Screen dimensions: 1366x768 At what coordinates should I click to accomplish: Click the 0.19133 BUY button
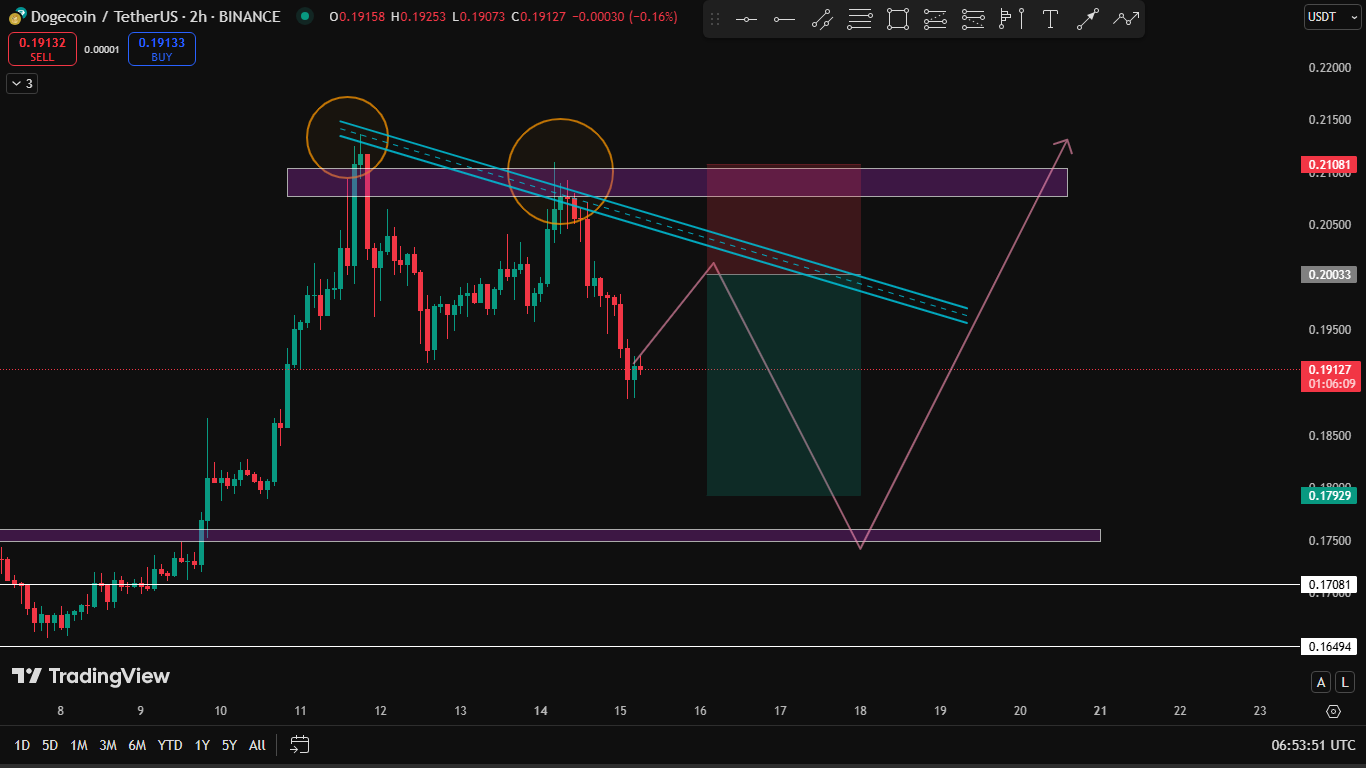tap(162, 49)
